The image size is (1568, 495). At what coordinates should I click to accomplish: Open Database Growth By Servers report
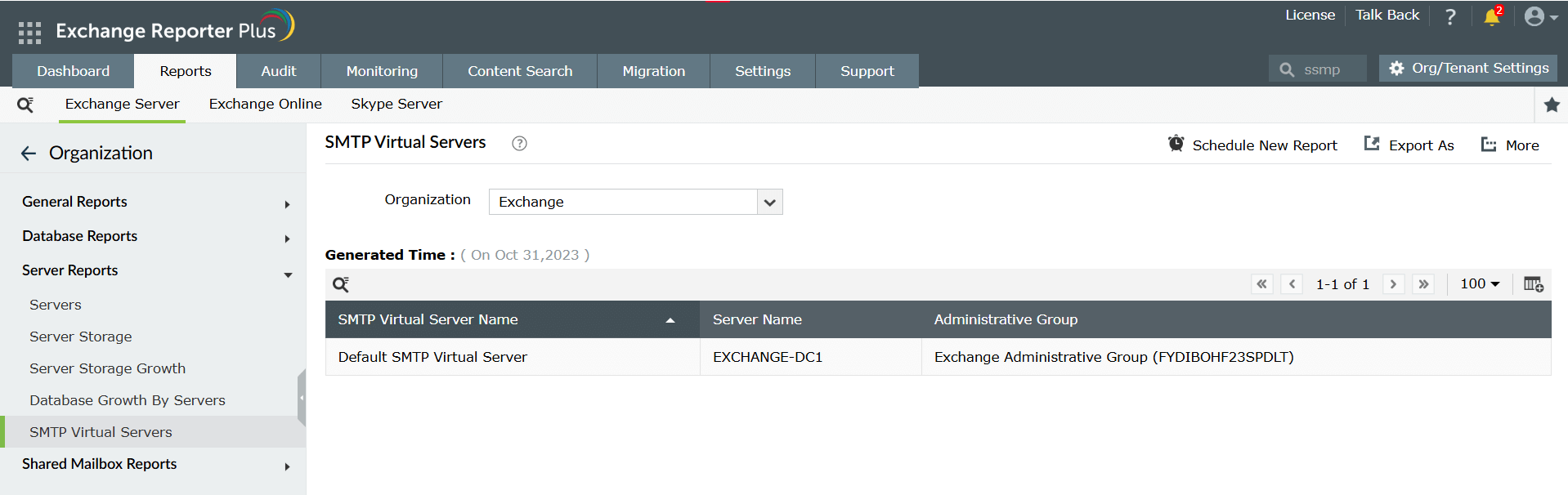pos(128,400)
